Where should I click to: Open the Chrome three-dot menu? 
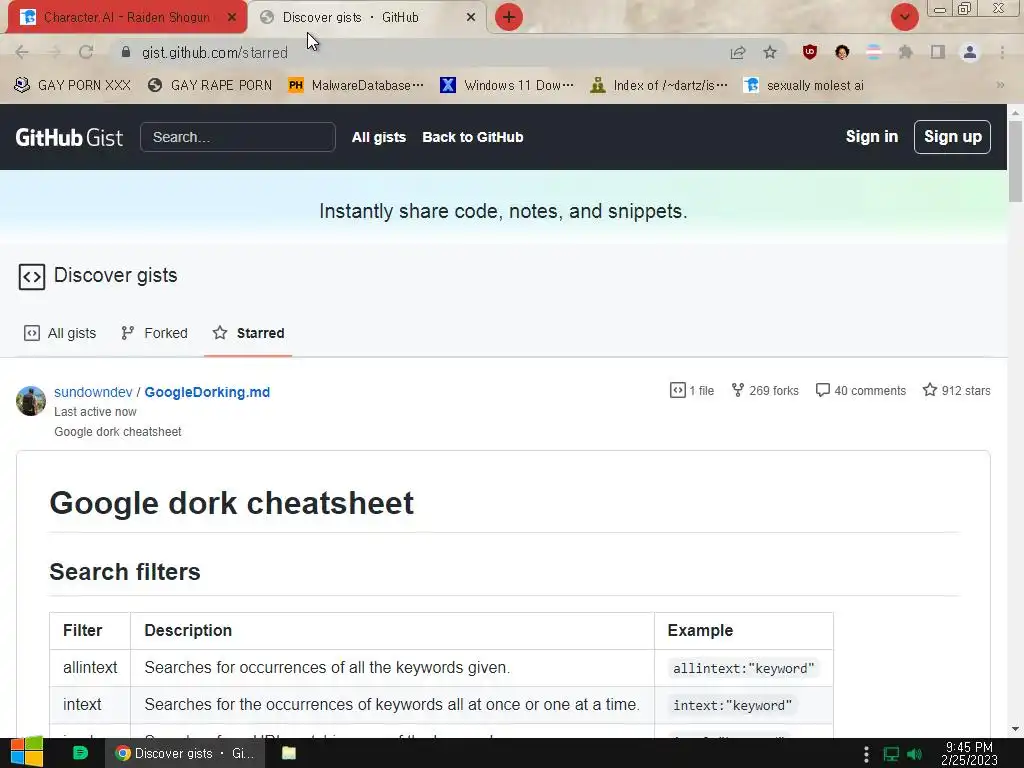click(x=1002, y=52)
